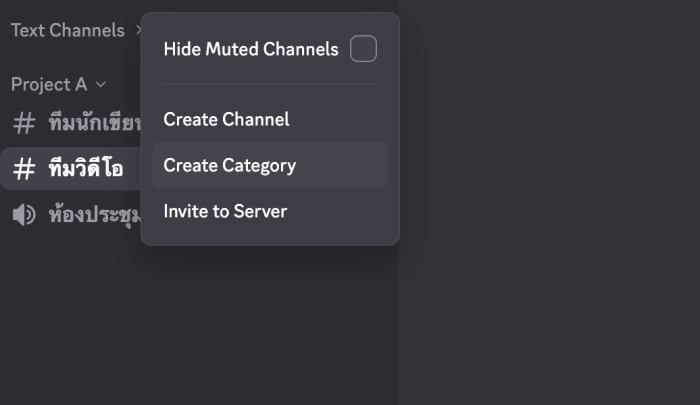Click blank sidebar area directly beneath the context menu
This screenshot has width=700, height=405.
click(x=270, y=320)
